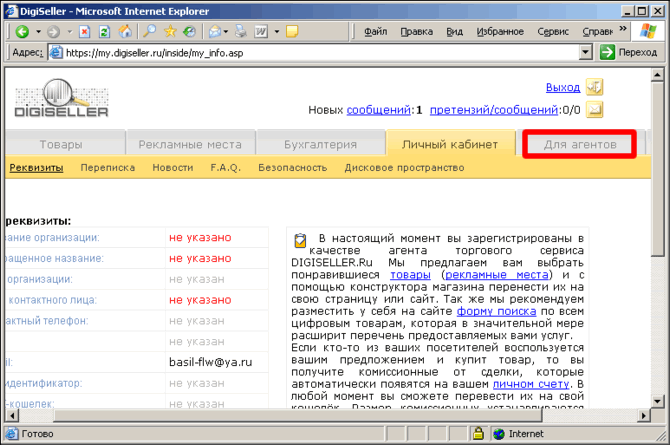Follow the рекламные места link
670x445 pixels.
pos(497,274)
